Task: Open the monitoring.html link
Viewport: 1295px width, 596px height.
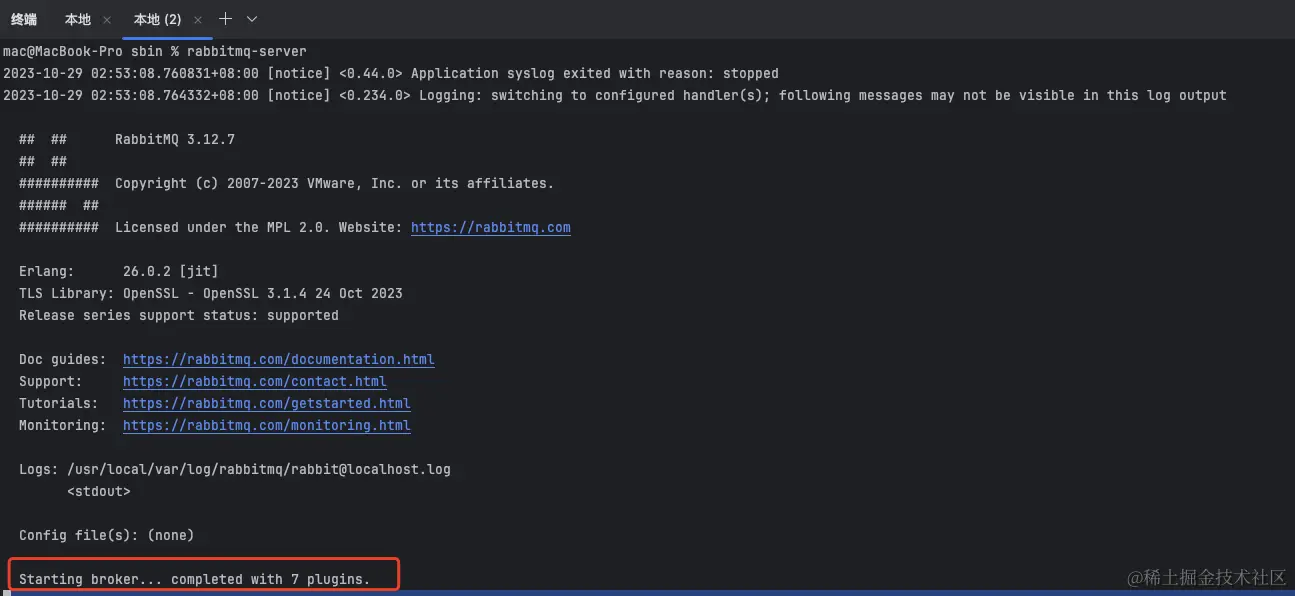Action: [x=267, y=425]
